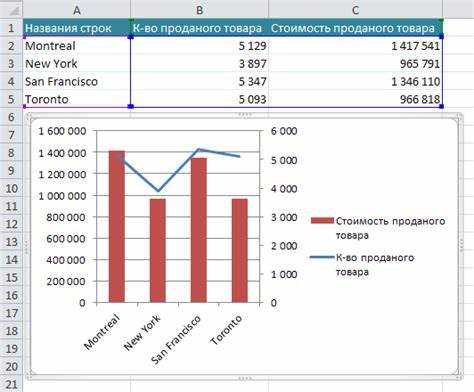Click chart's right edge sizing handle dots

(x=462, y=246)
